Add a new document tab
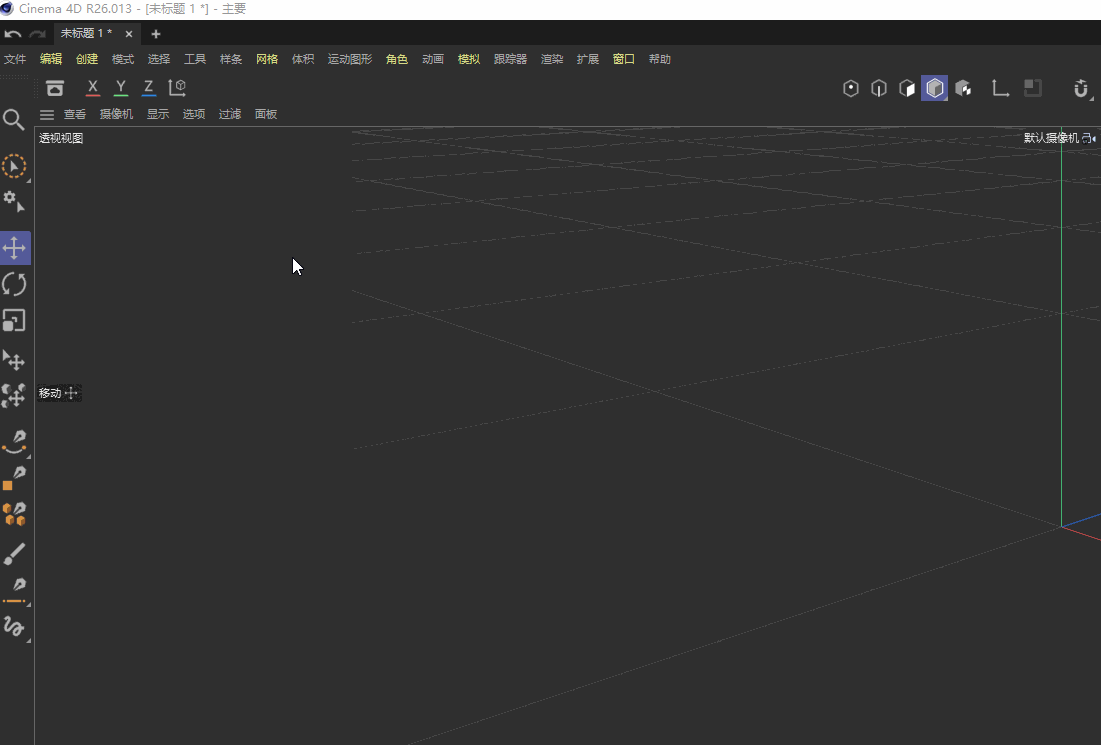1101x745 pixels. click(x=156, y=34)
